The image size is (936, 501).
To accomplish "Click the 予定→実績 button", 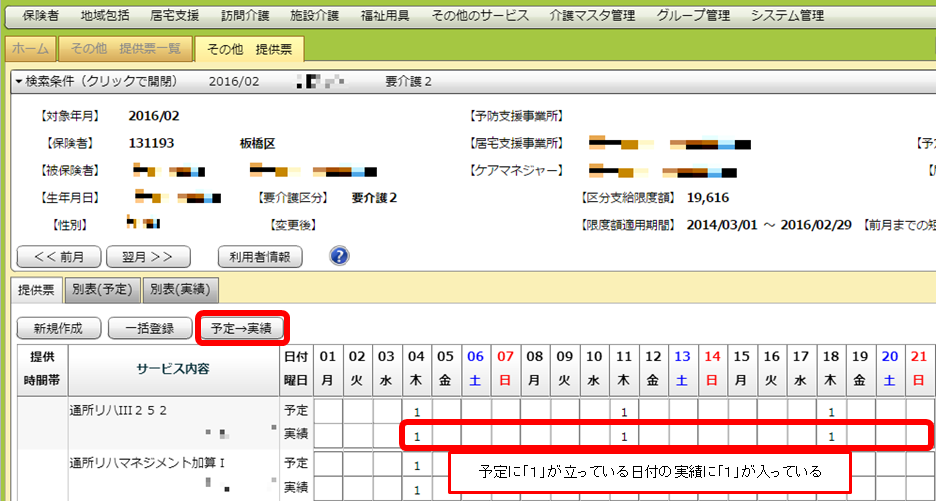I will pos(244,327).
